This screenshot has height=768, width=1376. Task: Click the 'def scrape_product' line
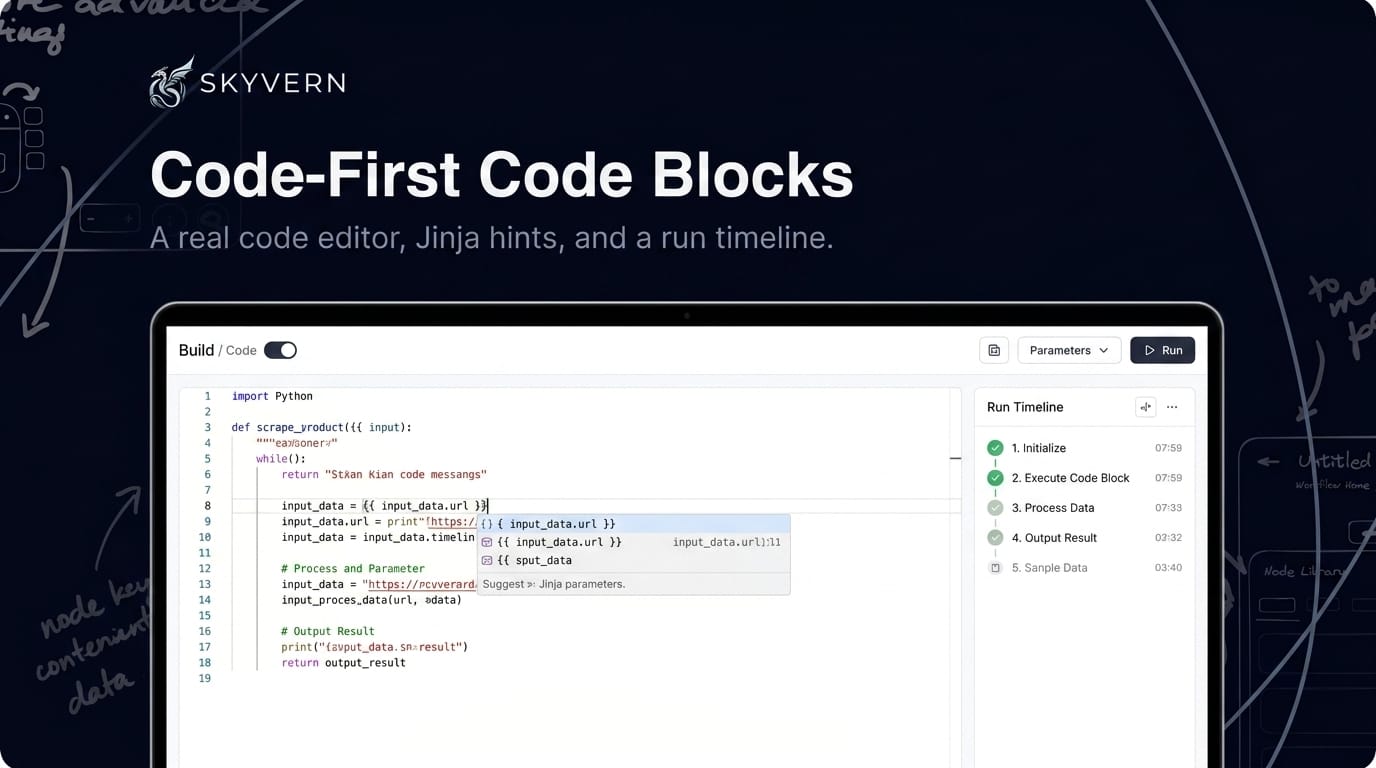(x=321, y=427)
